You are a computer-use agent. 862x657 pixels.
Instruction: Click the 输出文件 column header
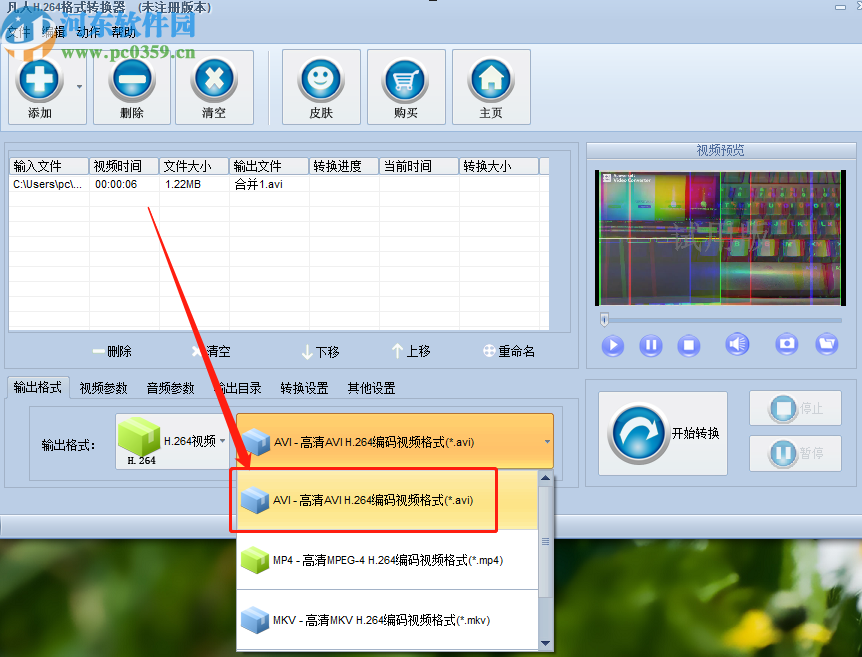tap(269, 166)
